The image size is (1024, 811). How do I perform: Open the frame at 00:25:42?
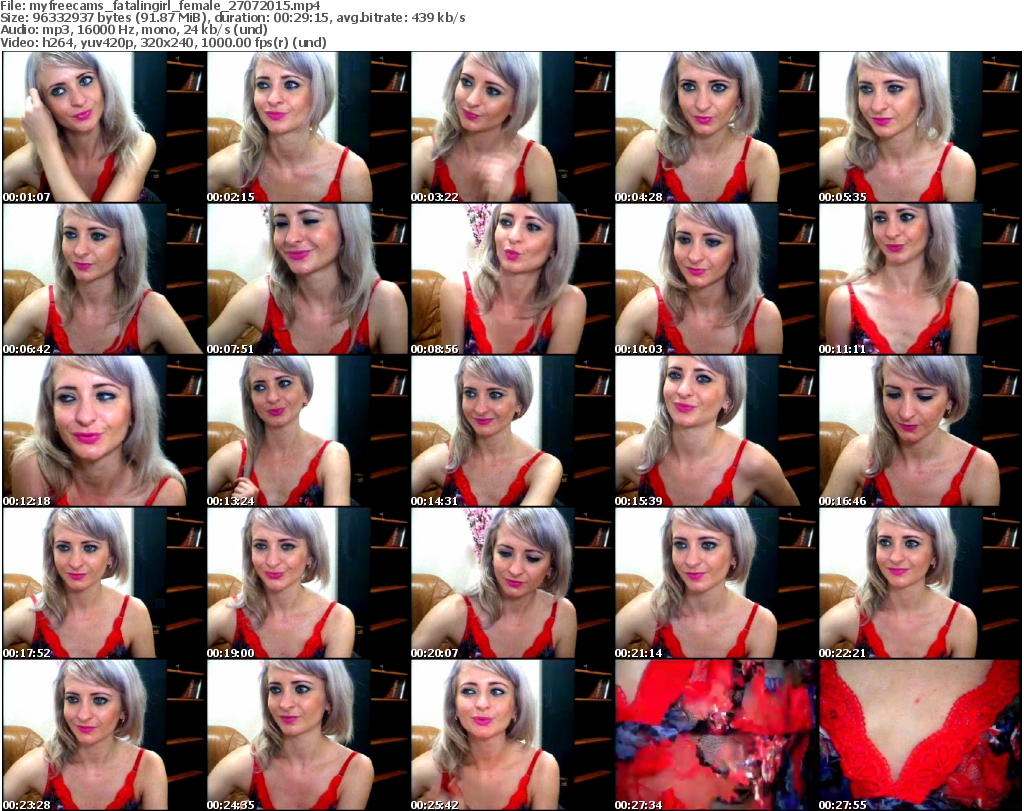point(512,735)
